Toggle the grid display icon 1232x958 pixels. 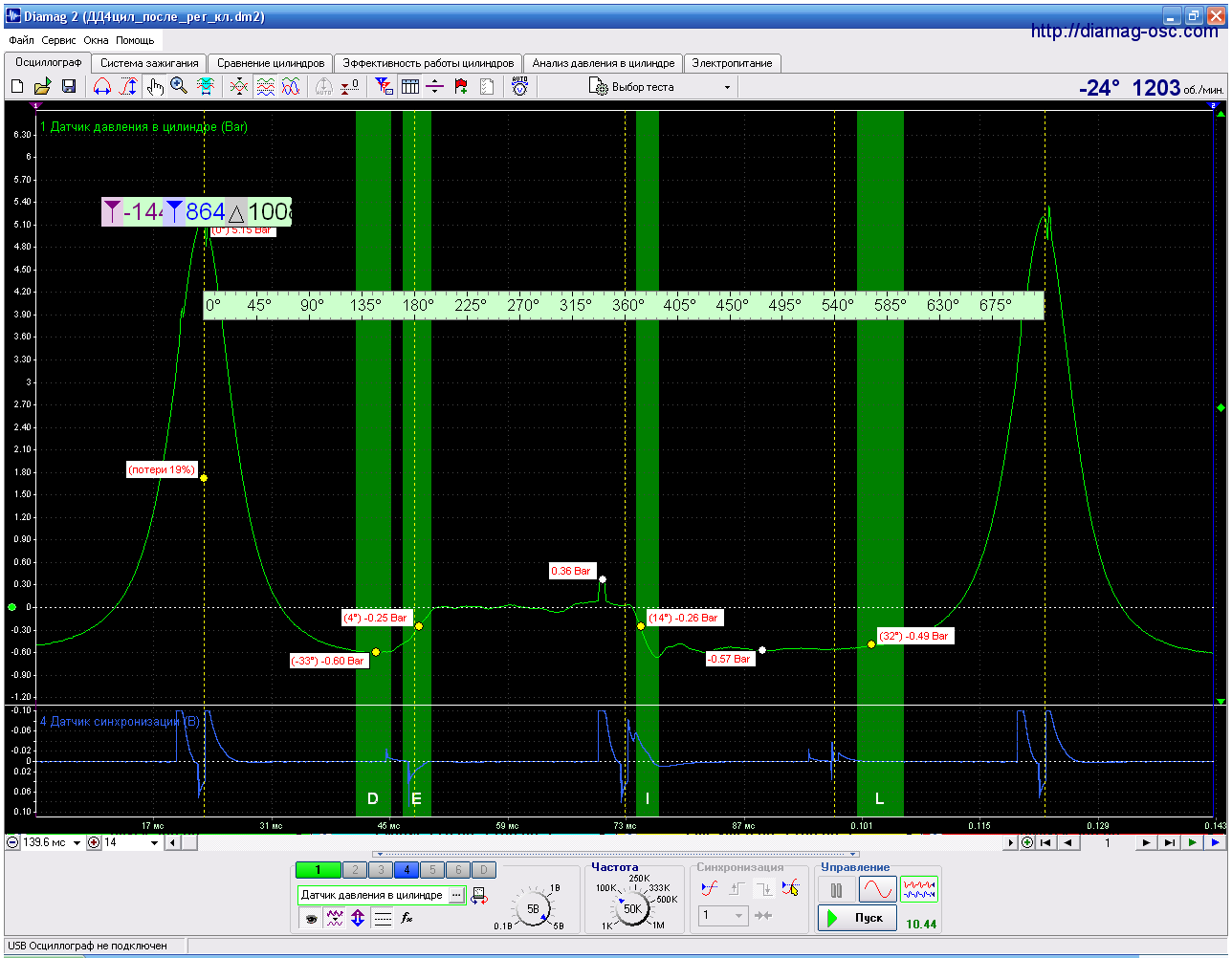[410, 87]
